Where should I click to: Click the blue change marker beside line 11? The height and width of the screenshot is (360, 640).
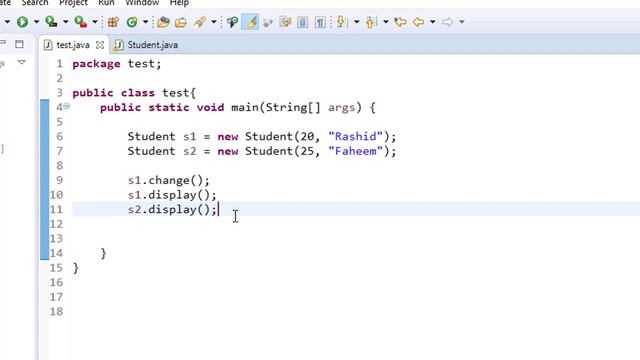coord(44,209)
